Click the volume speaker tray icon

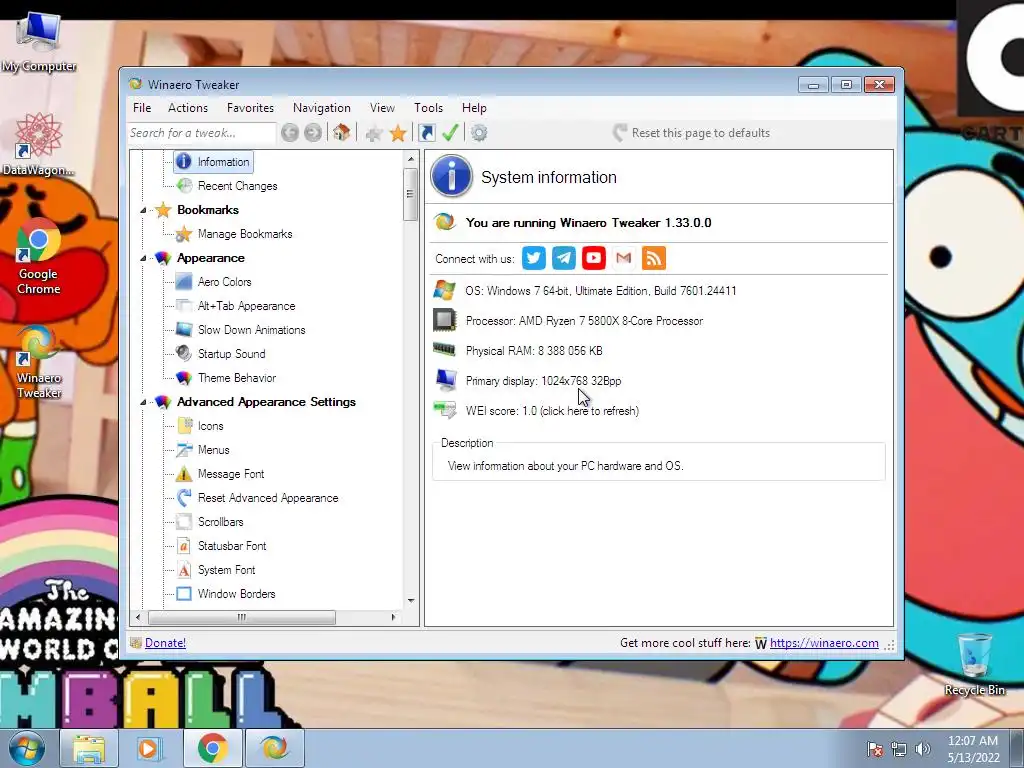click(923, 750)
